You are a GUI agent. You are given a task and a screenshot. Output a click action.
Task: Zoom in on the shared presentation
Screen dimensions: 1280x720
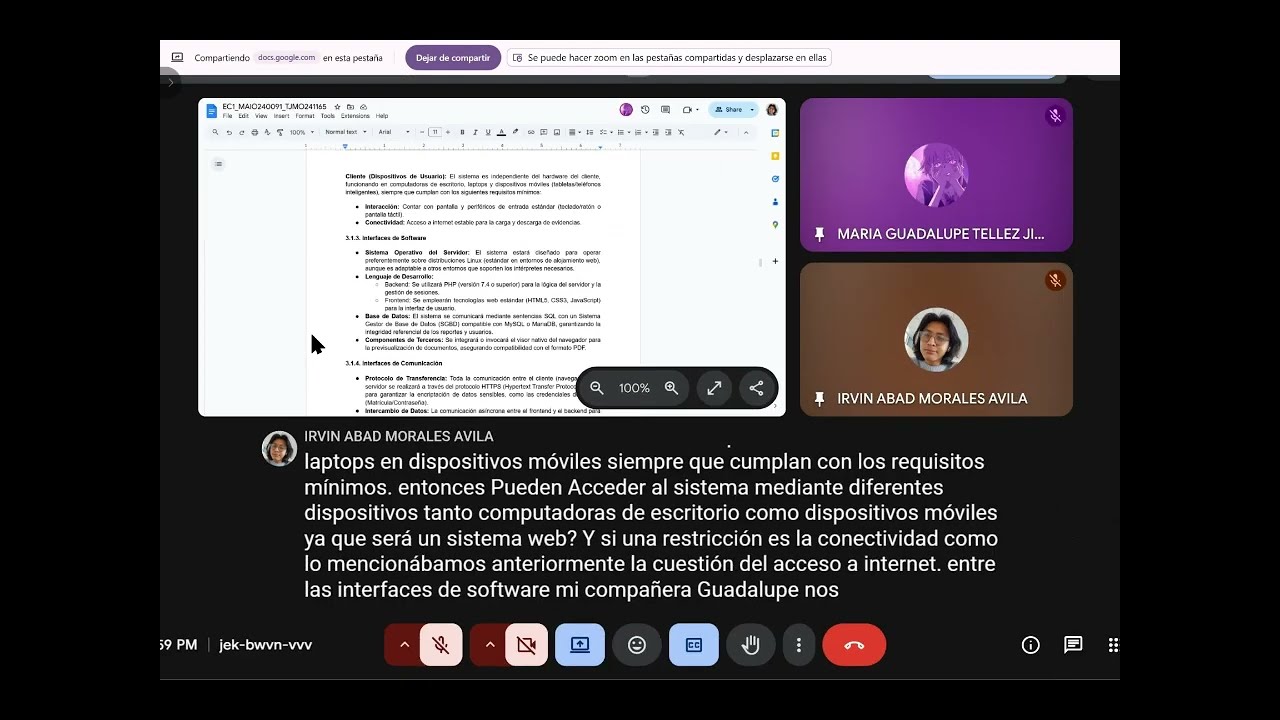click(x=672, y=388)
